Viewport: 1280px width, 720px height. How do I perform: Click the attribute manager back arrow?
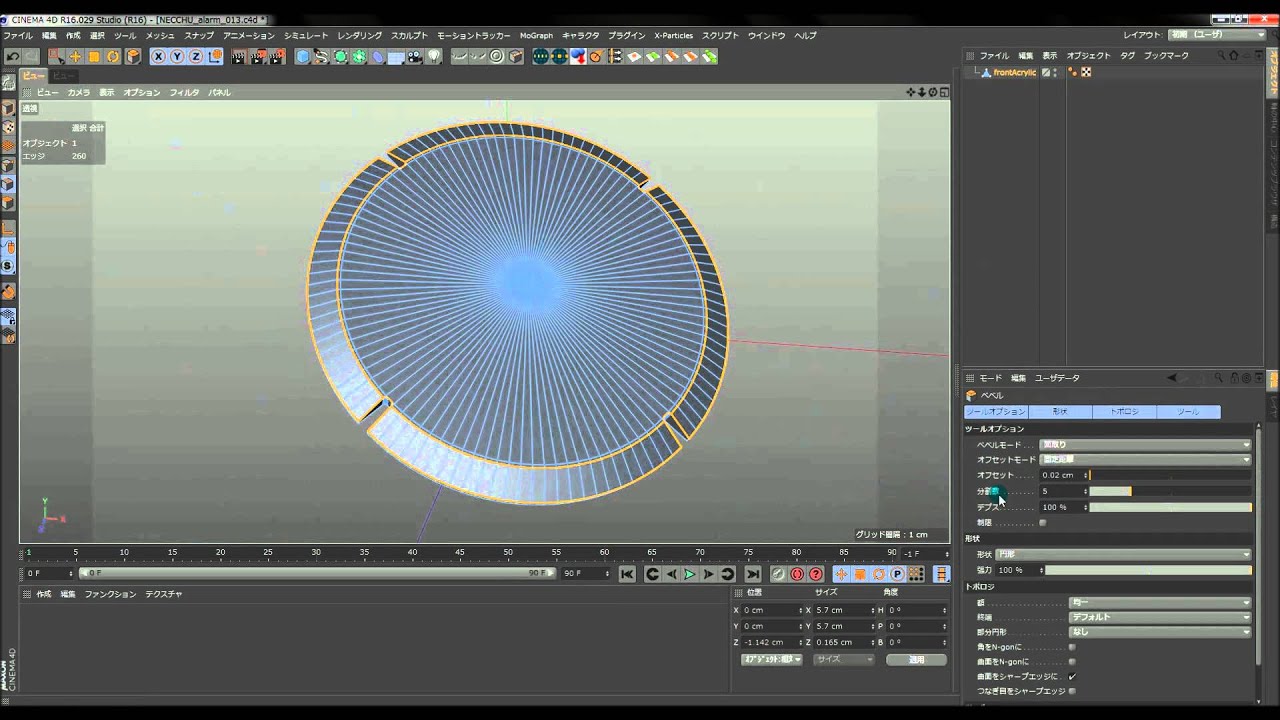(1172, 378)
